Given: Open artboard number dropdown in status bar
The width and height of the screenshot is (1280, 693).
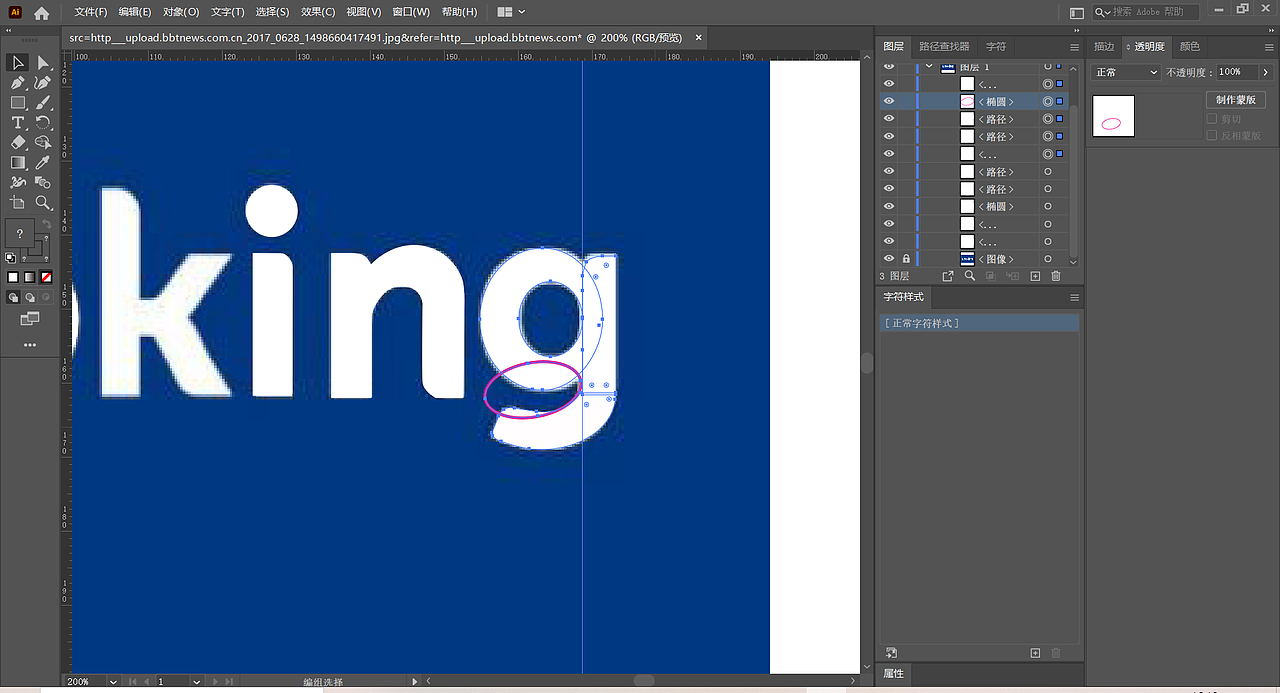Looking at the screenshot, I should pos(196,681).
